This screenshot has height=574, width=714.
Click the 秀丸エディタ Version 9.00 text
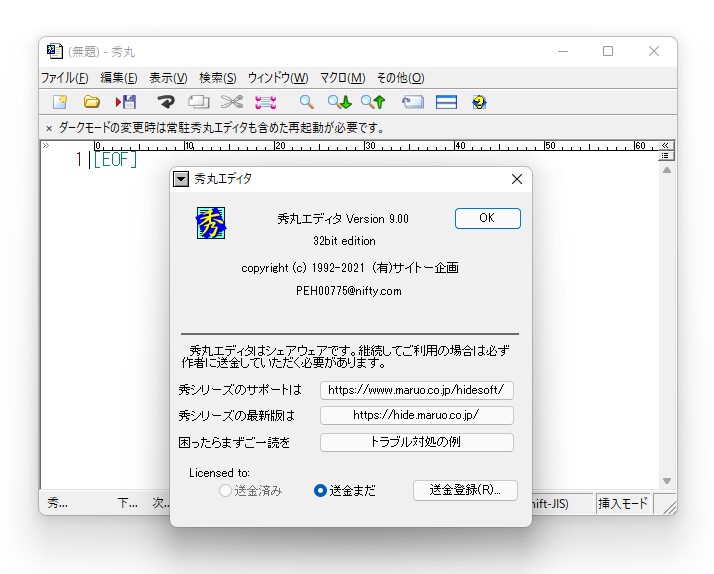[x=343, y=219]
